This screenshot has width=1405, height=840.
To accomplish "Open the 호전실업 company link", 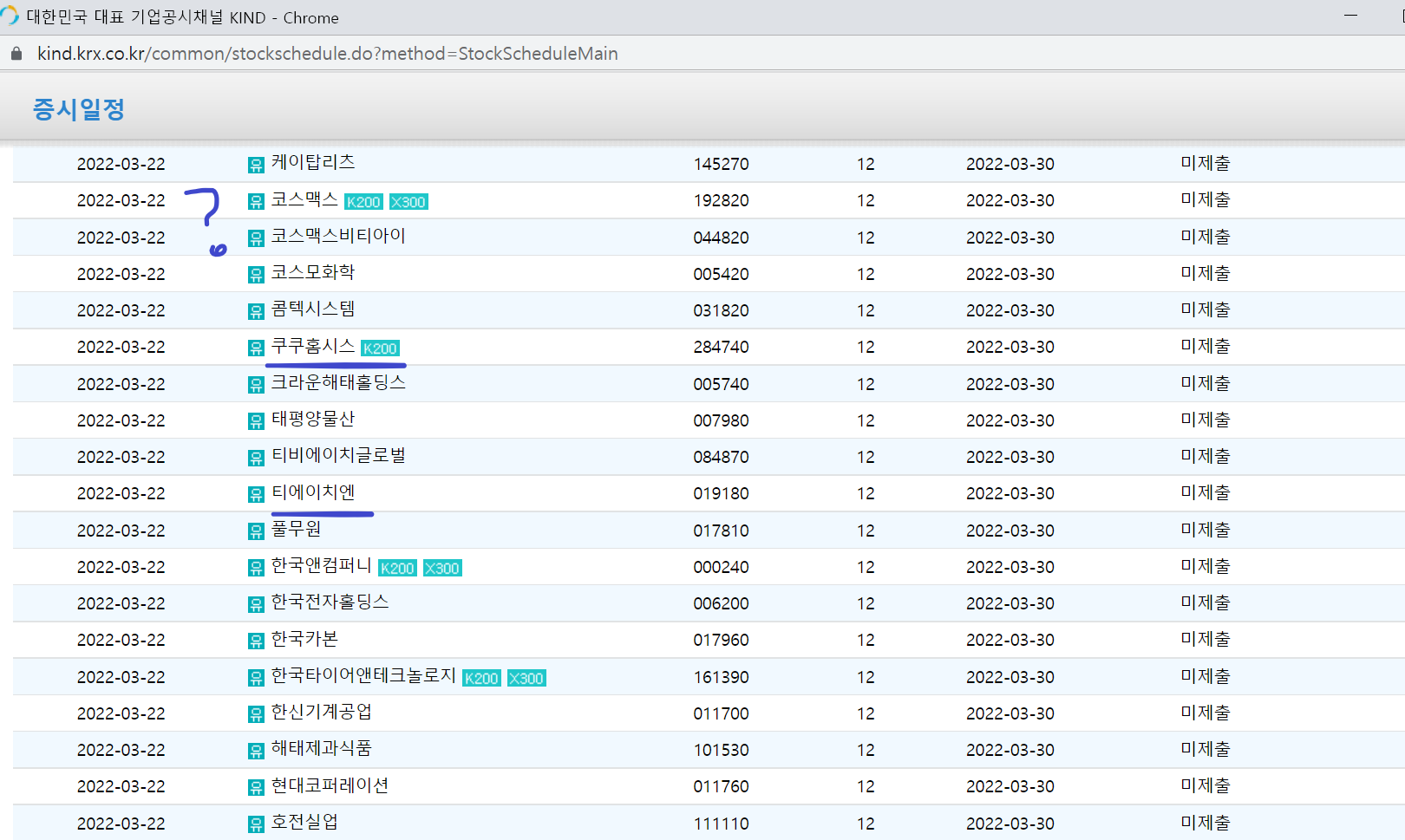I will click(x=304, y=822).
